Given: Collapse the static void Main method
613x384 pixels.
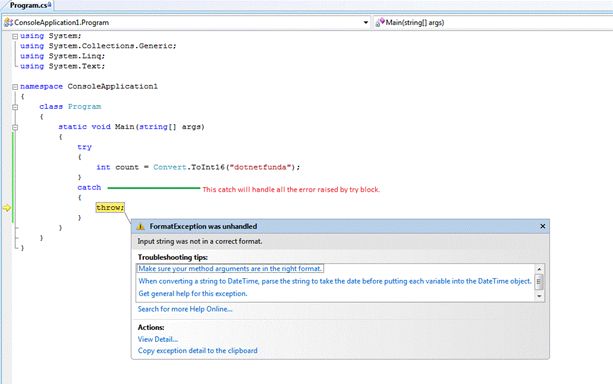Looking at the screenshot, I should click(x=15, y=127).
